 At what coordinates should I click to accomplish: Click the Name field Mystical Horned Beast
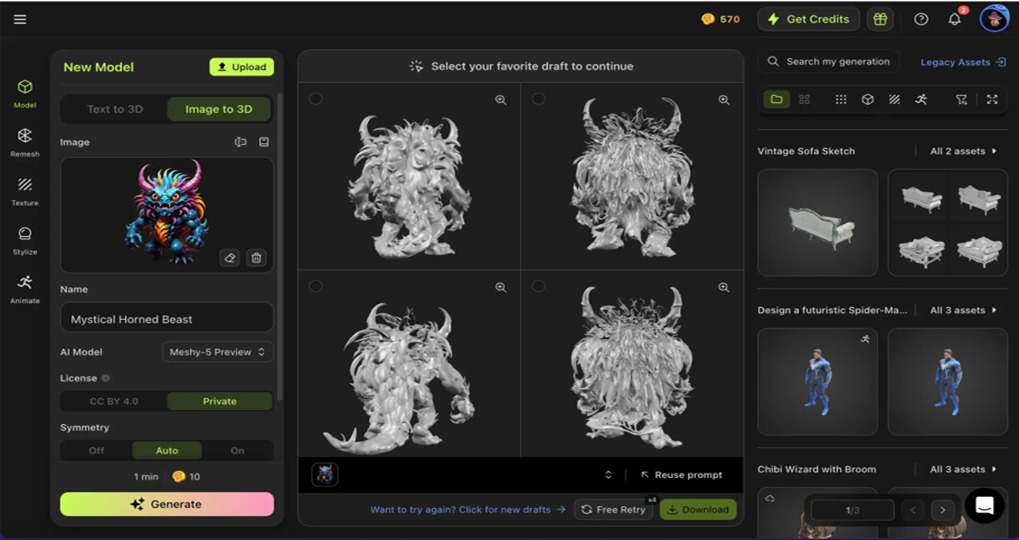click(x=167, y=319)
